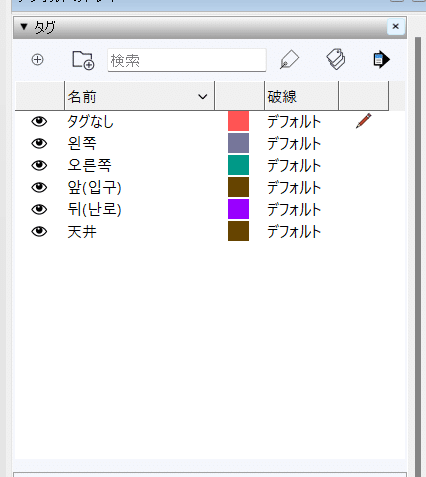Change the teal color of 오른쪽
The width and height of the screenshot is (426, 477).
point(238,165)
